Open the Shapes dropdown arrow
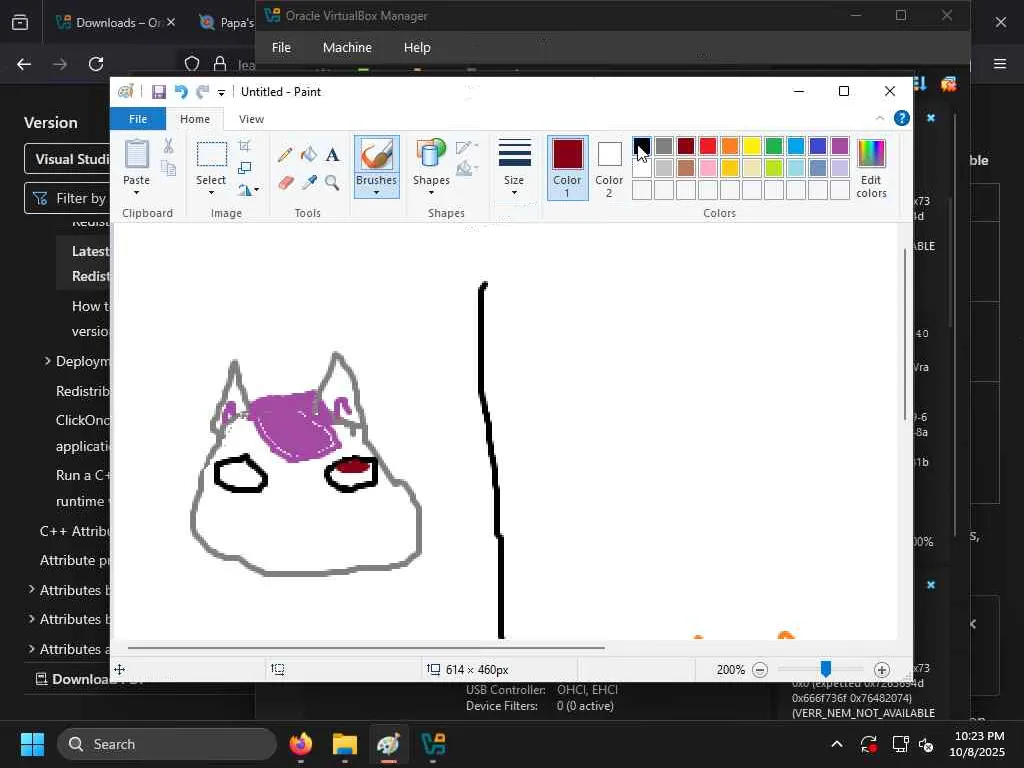1024x768 pixels. (431, 193)
